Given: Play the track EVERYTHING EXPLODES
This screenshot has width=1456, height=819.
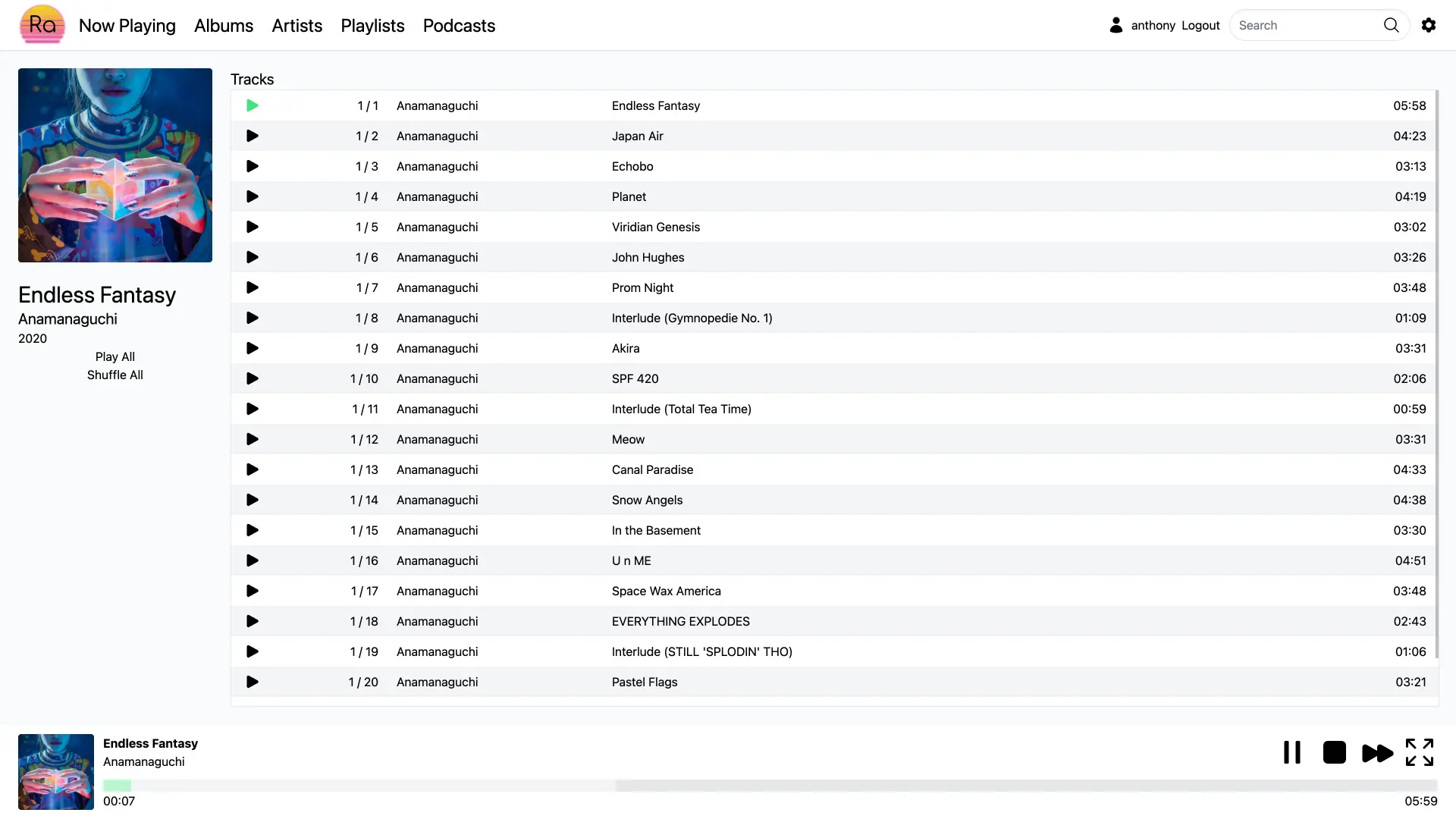Looking at the screenshot, I should tap(253, 621).
